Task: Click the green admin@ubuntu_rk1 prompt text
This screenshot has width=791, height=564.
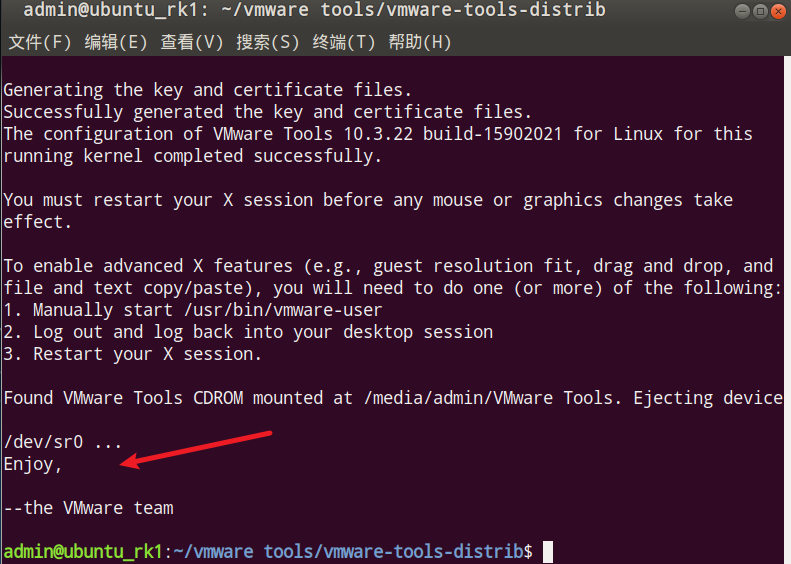Action: point(82,552)
